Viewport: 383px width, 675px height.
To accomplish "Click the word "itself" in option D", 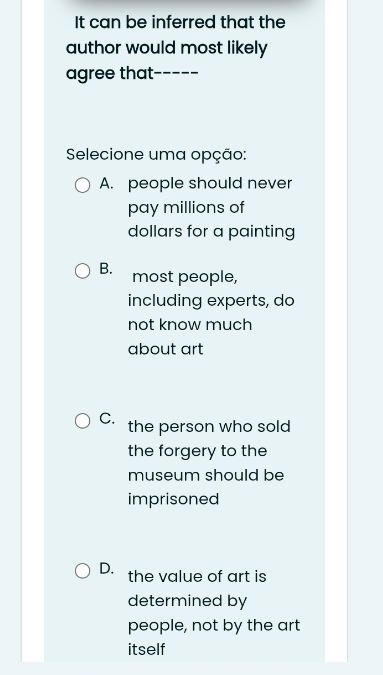I will (x=146, y=649).
